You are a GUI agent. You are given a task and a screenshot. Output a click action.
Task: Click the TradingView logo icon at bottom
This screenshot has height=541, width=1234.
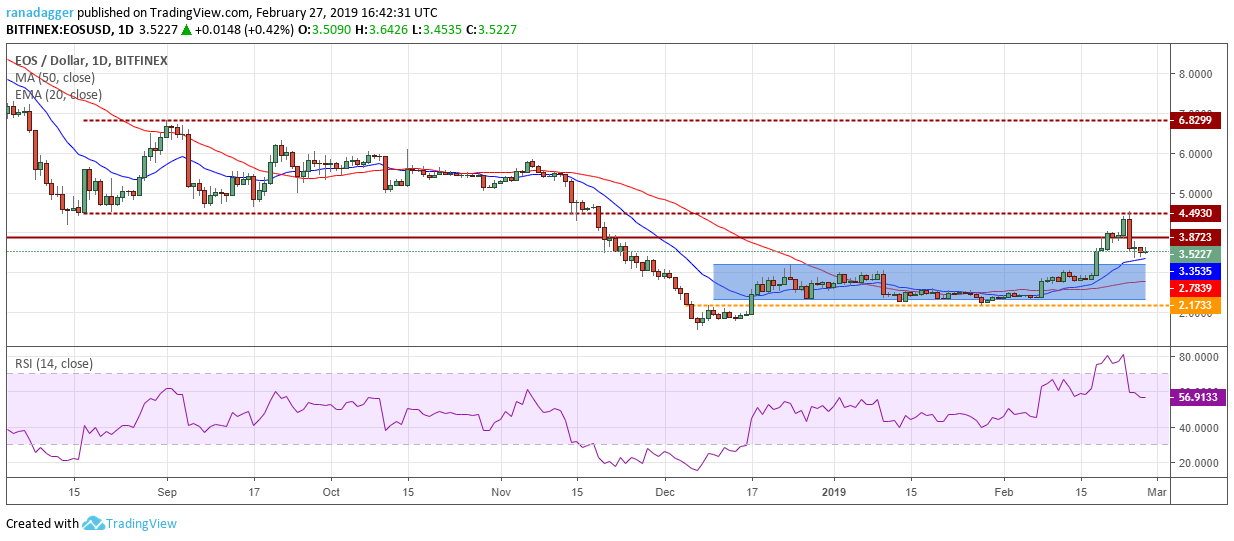pos(94,523)
